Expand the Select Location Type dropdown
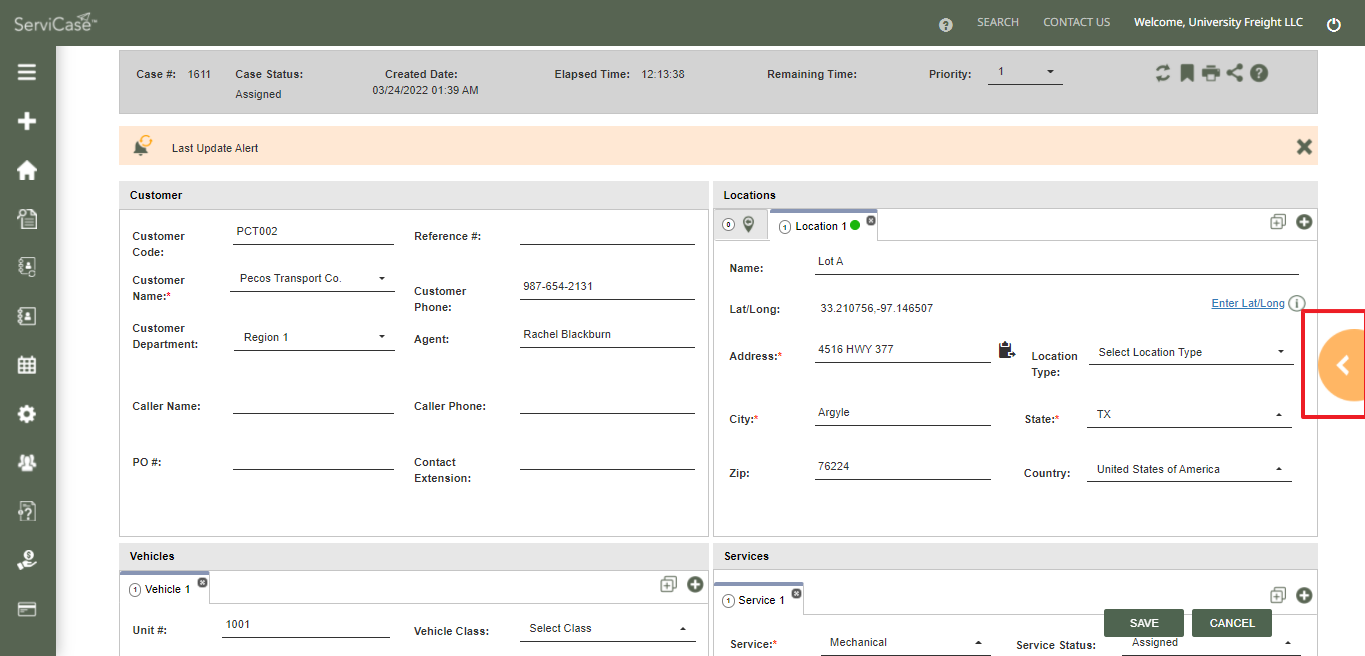 click(1190, 352)
